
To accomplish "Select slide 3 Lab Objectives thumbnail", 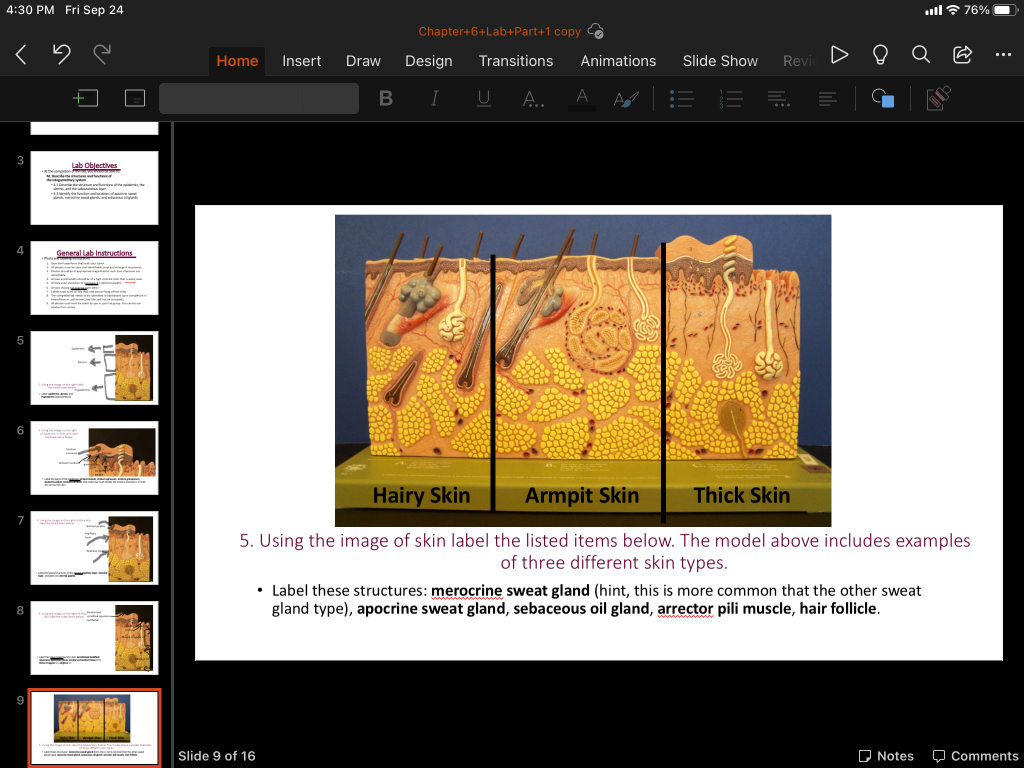I will pyautogui.click(x=94, y=188).
